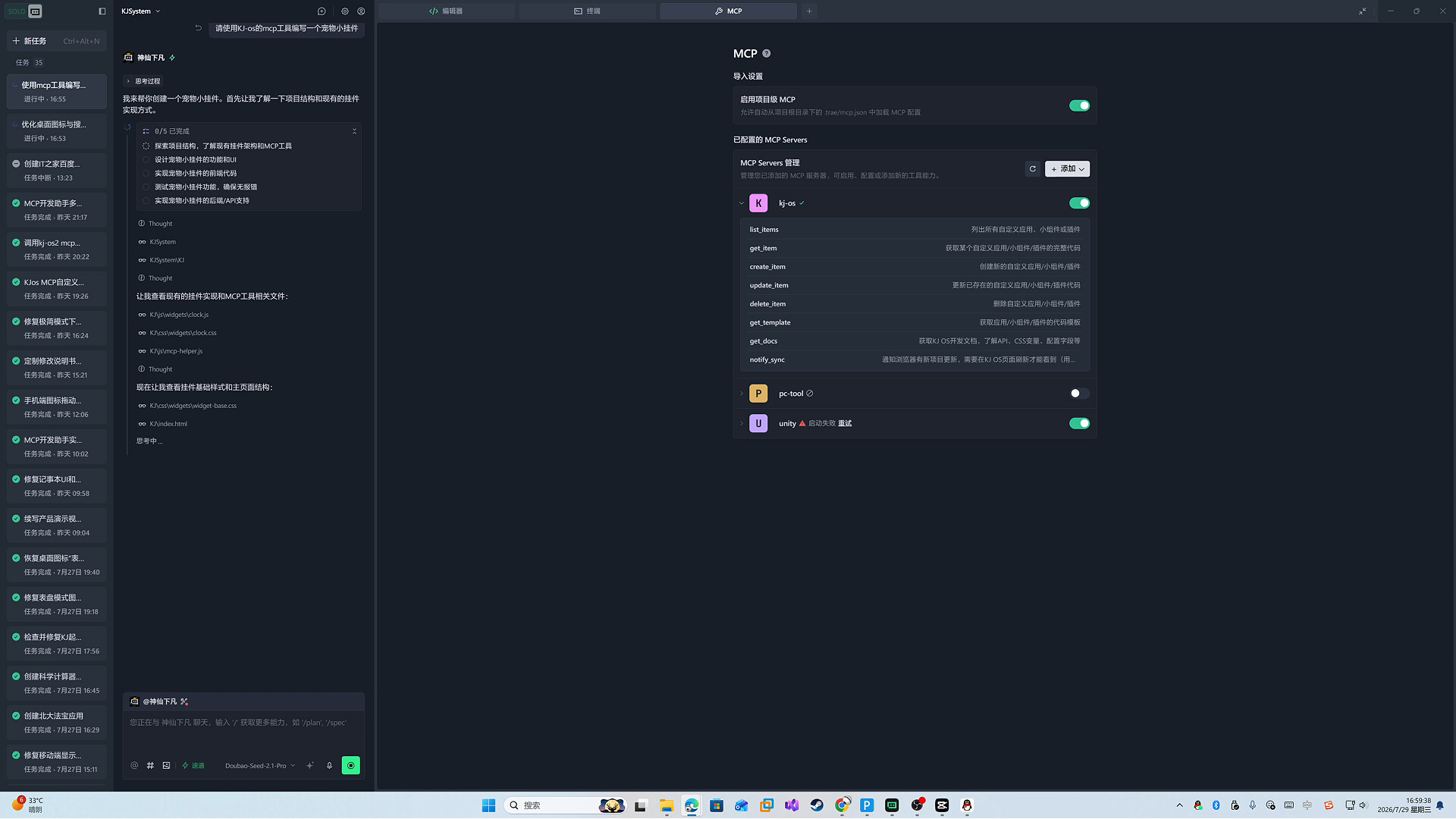Image resolution: width=1456 pixels, height=819 pixels.
Task: Click undo arrow beside the user message
Action: click(199, 28)
